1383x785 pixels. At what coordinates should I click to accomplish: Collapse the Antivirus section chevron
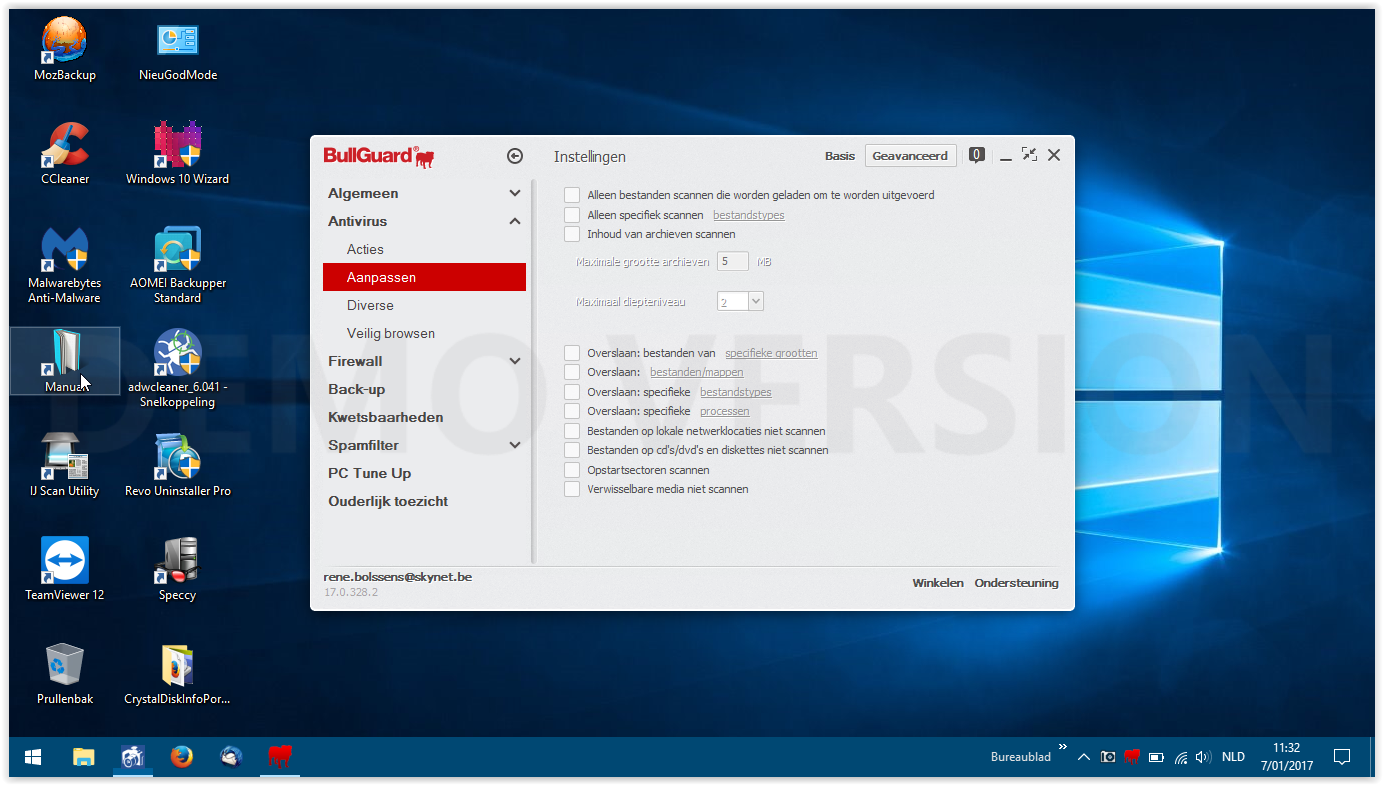pos(515,221)
